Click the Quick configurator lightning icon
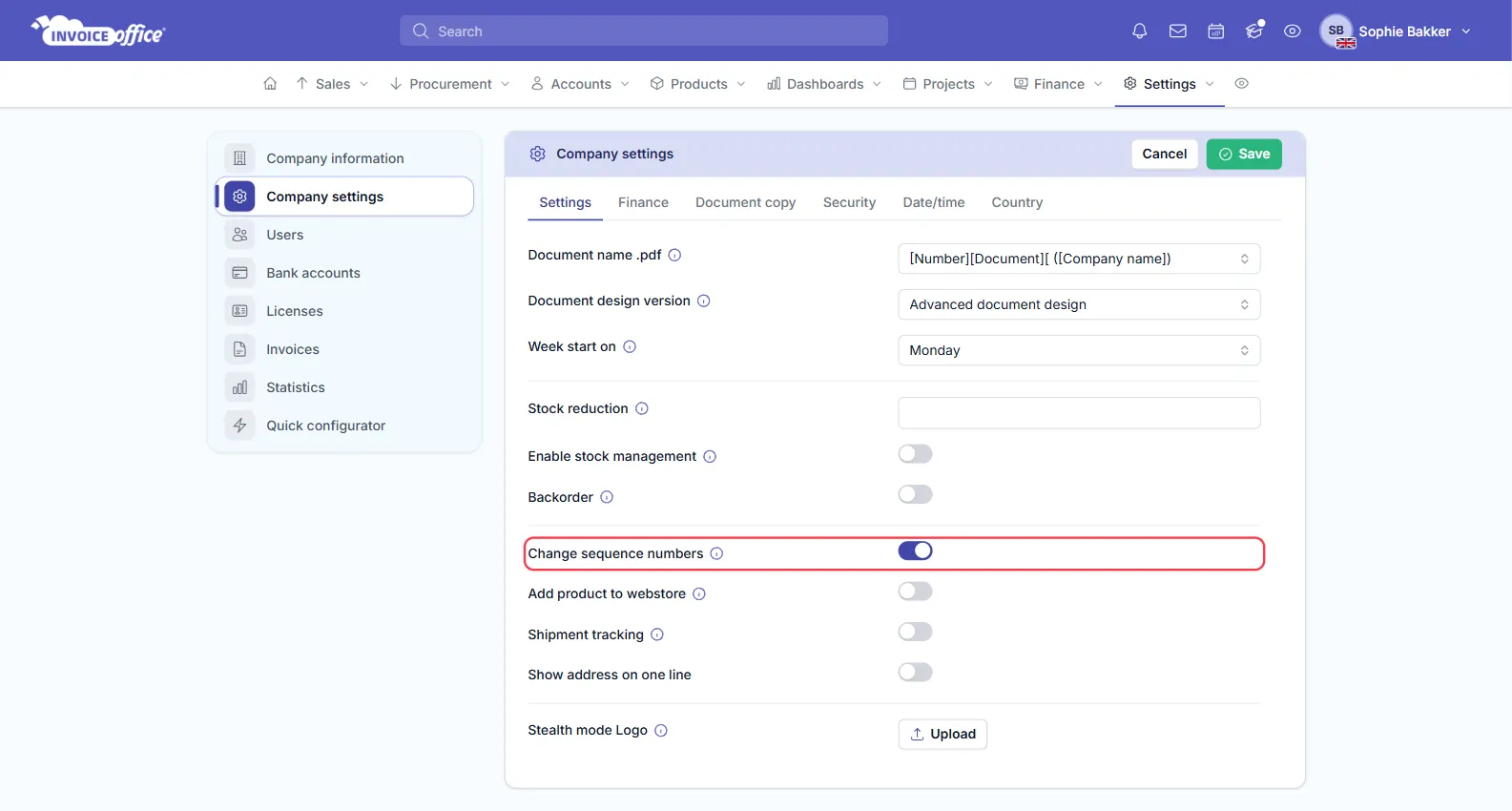 click(239, 426)
